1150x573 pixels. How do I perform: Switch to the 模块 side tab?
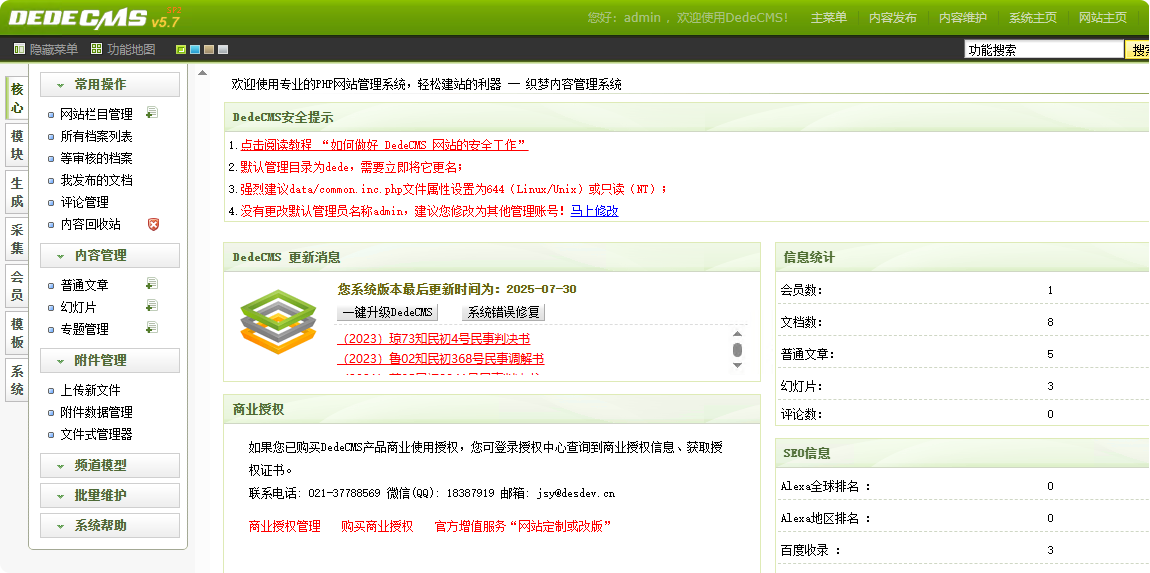[x=17, y=145]
